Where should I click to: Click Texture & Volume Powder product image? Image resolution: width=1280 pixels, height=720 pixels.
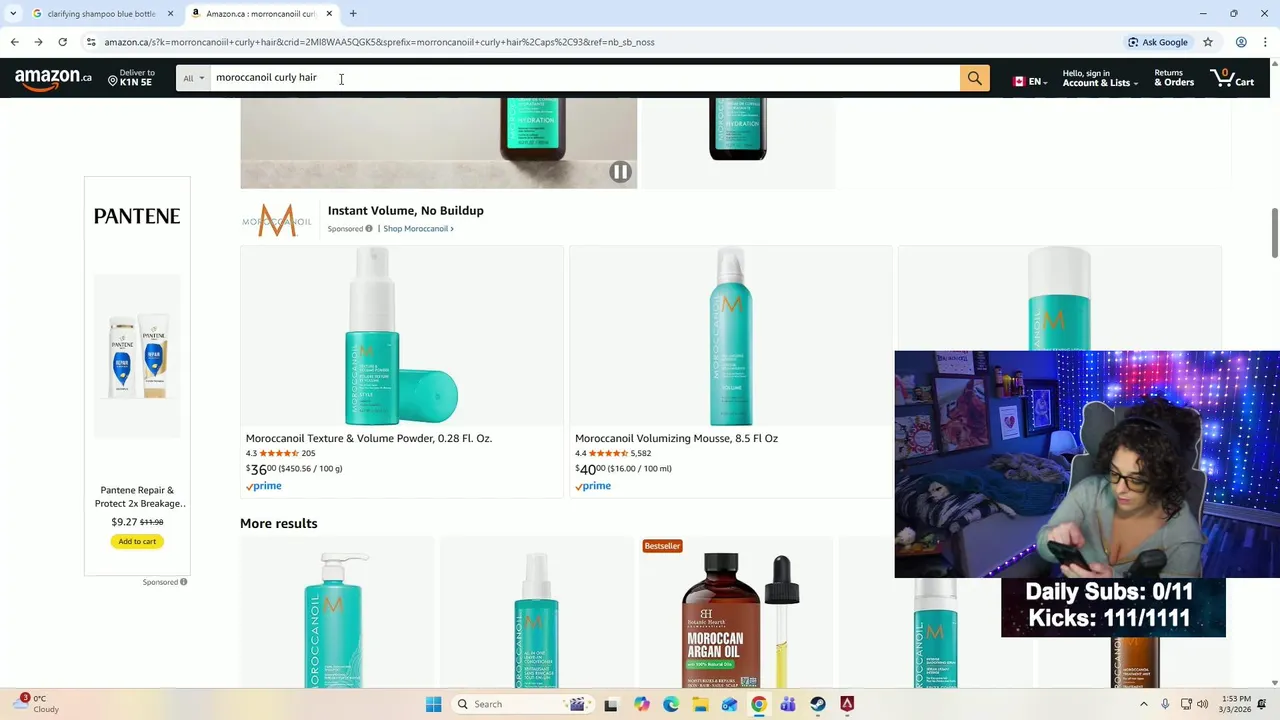(401, 337)
